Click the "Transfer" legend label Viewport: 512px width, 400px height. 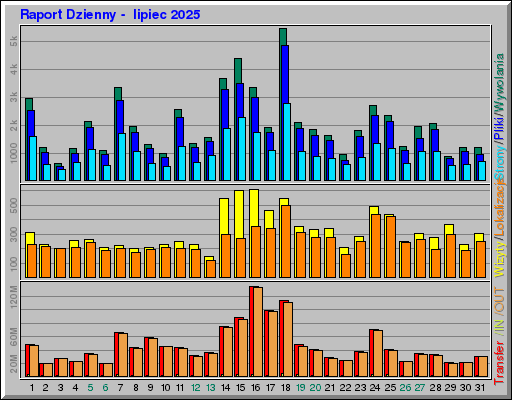coord(500,363)
